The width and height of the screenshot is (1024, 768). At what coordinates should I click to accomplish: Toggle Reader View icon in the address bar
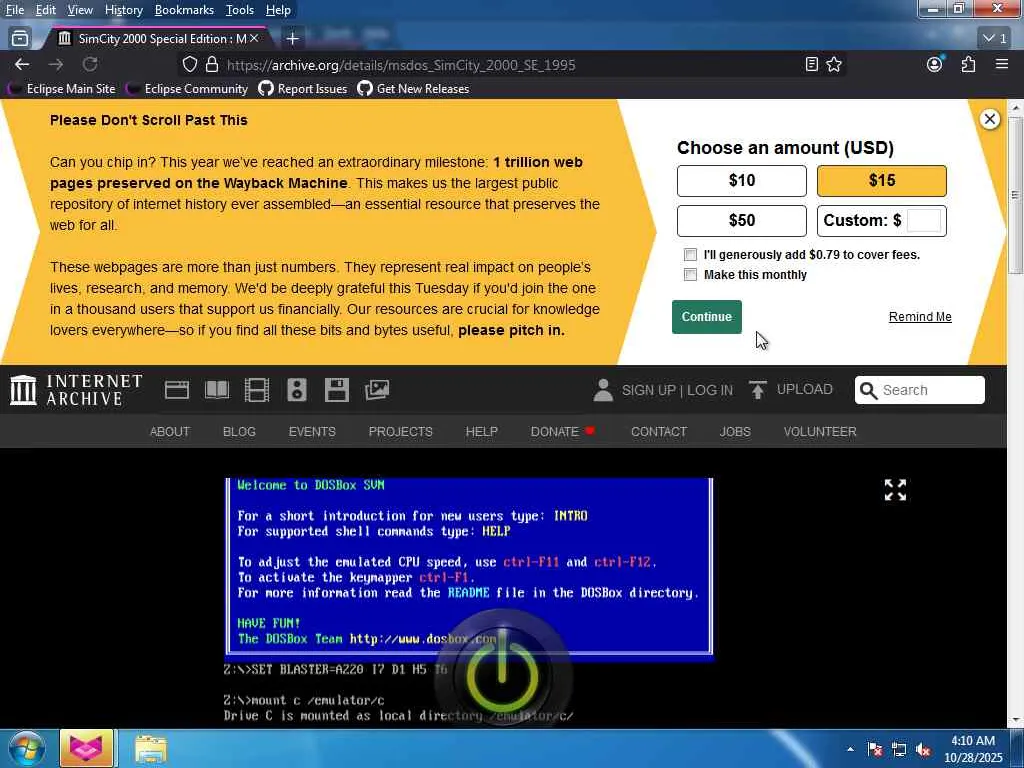811,64
